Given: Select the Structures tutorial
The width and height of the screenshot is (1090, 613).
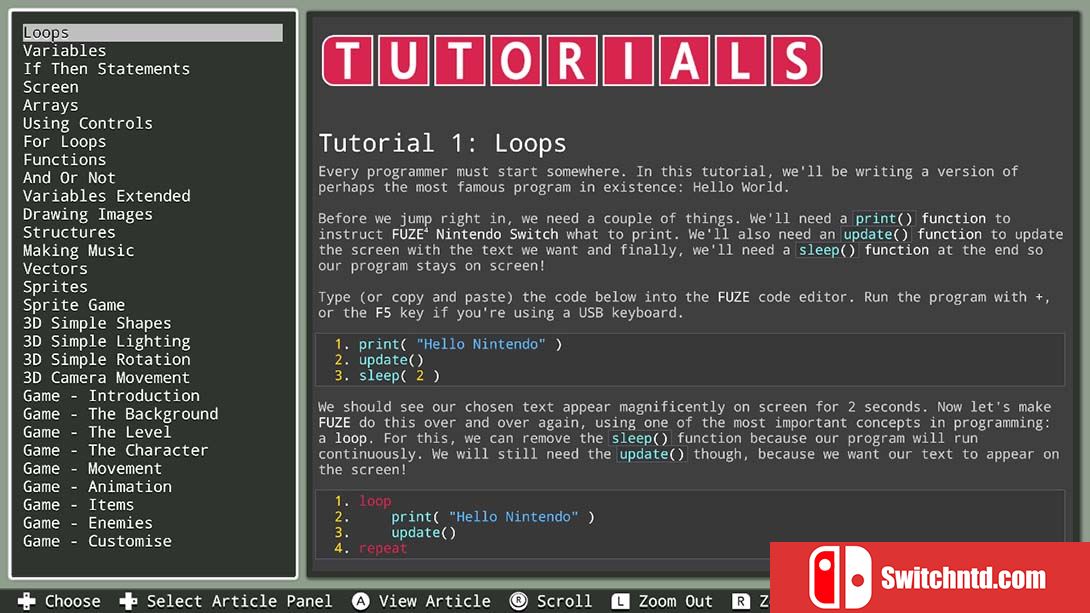Looking at the screenshot, I should click(x=69, y=232).
